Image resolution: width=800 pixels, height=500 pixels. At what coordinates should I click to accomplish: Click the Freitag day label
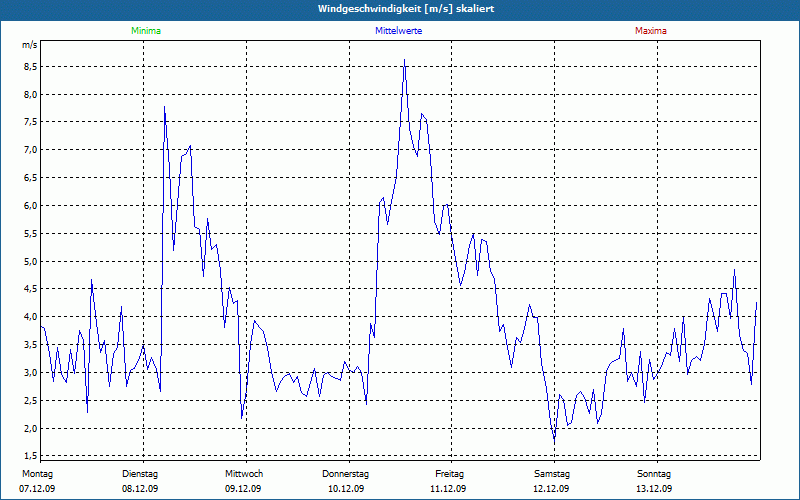[449, 474]
